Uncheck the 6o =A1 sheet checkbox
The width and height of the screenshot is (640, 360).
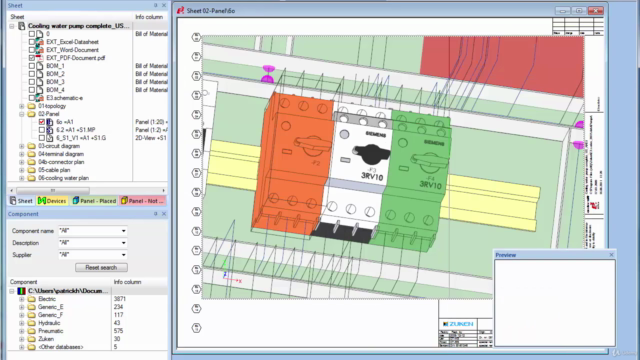(42, 122)
